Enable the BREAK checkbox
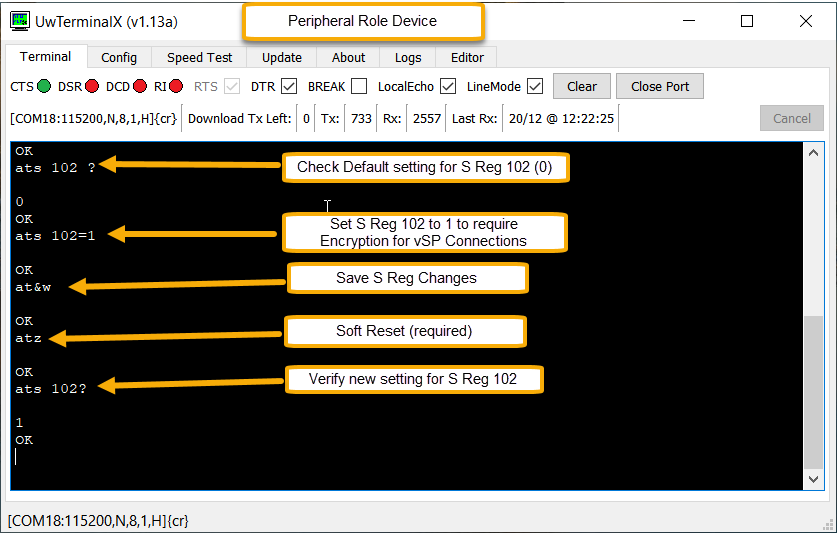The width and height of the screenshot is (837, 533). click(359, 86)
